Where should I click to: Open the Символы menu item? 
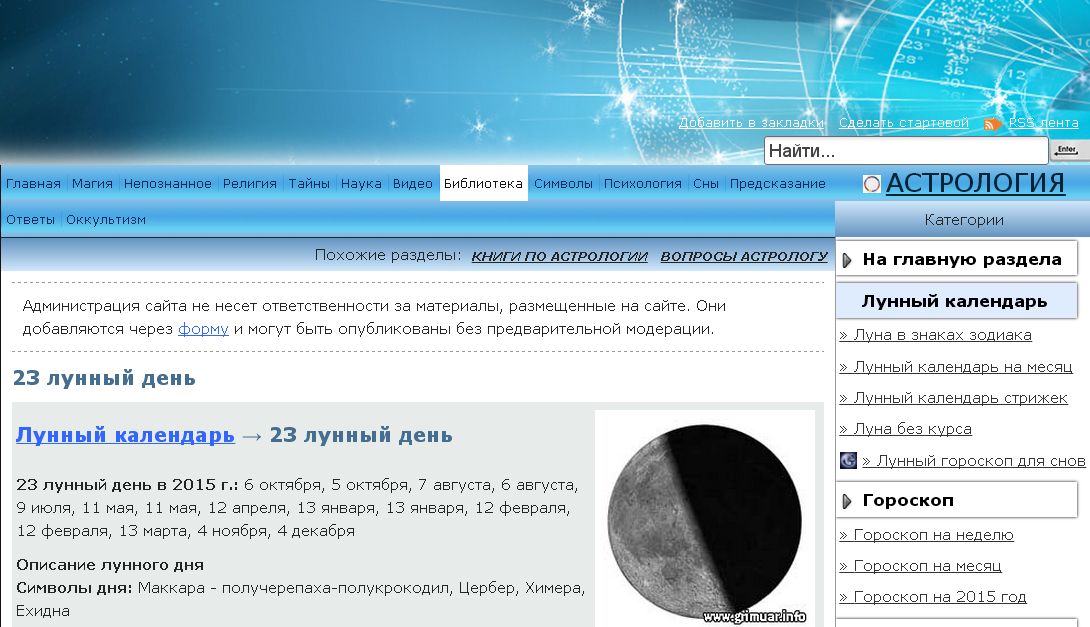pos(563,184)
